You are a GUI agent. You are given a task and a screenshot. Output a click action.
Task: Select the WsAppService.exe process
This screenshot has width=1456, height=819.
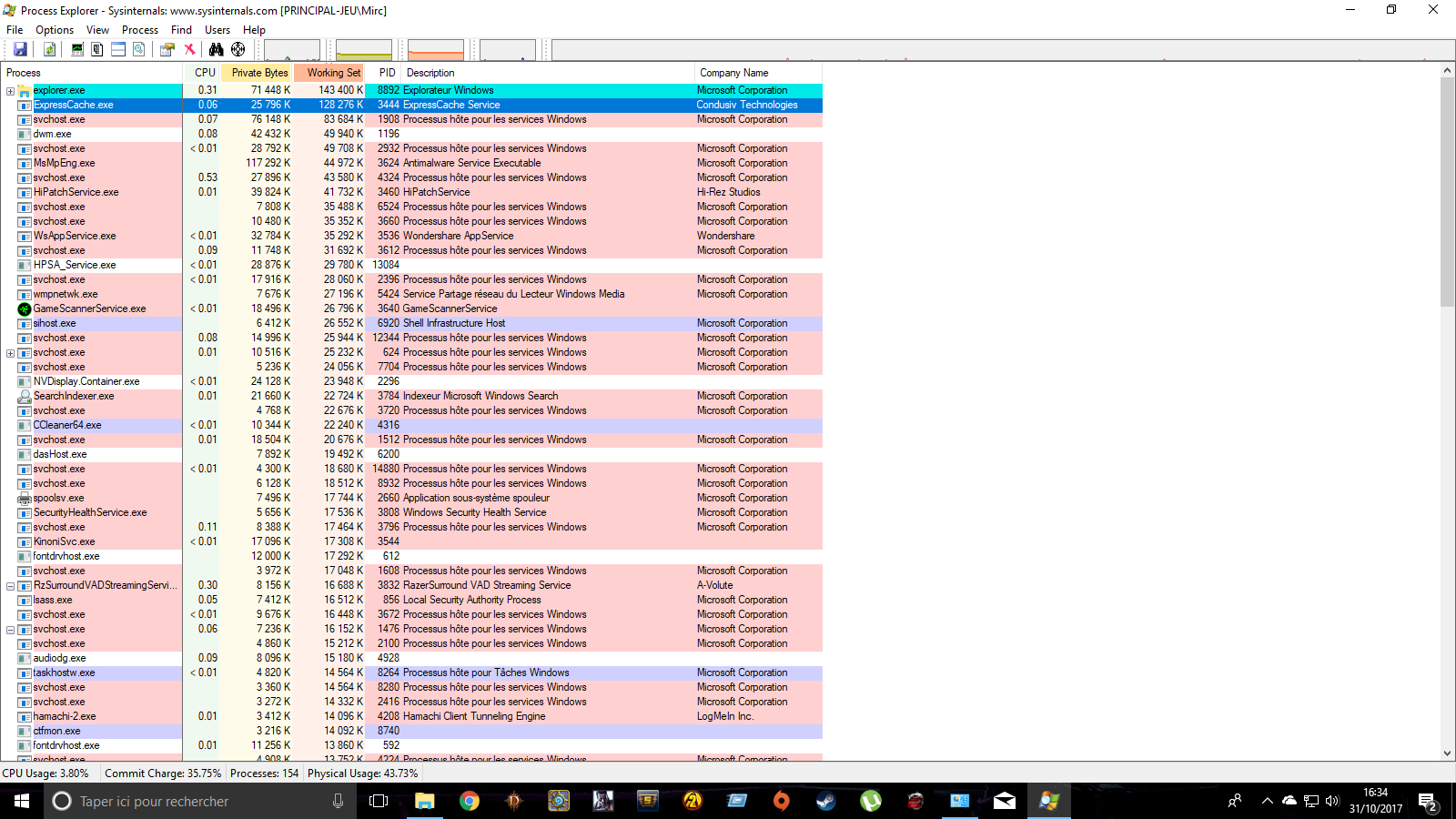point(75,236)
